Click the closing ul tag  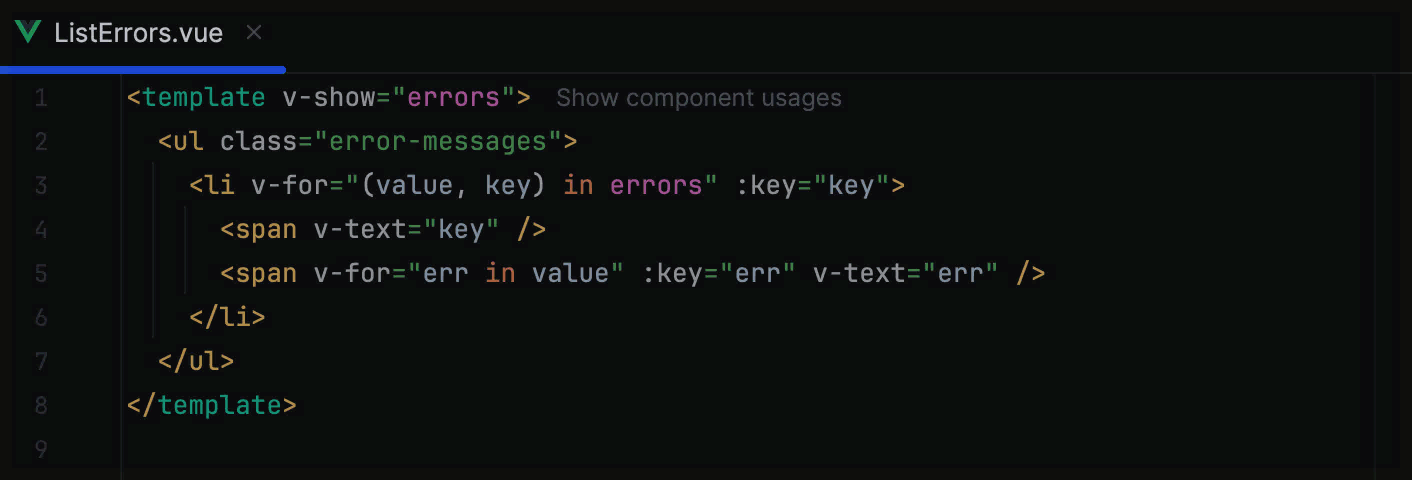pyautogui.click(x=196, y=361)
